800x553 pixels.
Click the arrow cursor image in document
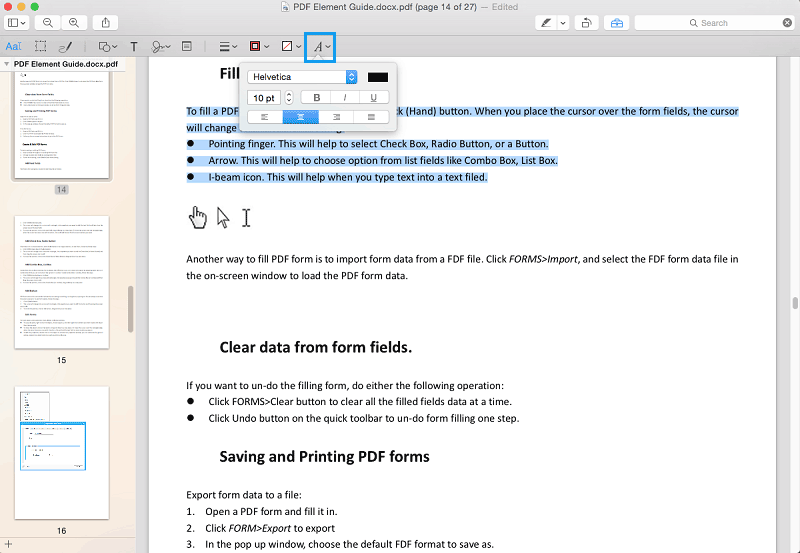(223, 217)
